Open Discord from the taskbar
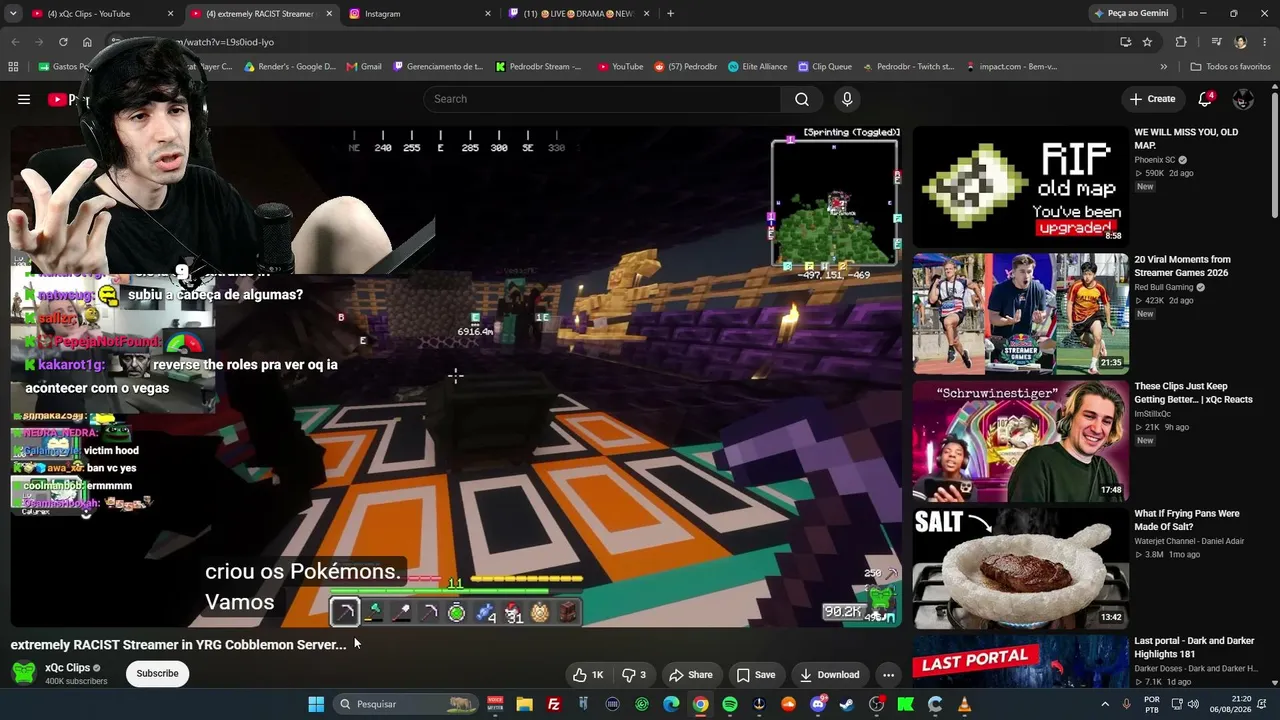The width and height of the screenshot is (1280, 720). click(x=818, y=704)
